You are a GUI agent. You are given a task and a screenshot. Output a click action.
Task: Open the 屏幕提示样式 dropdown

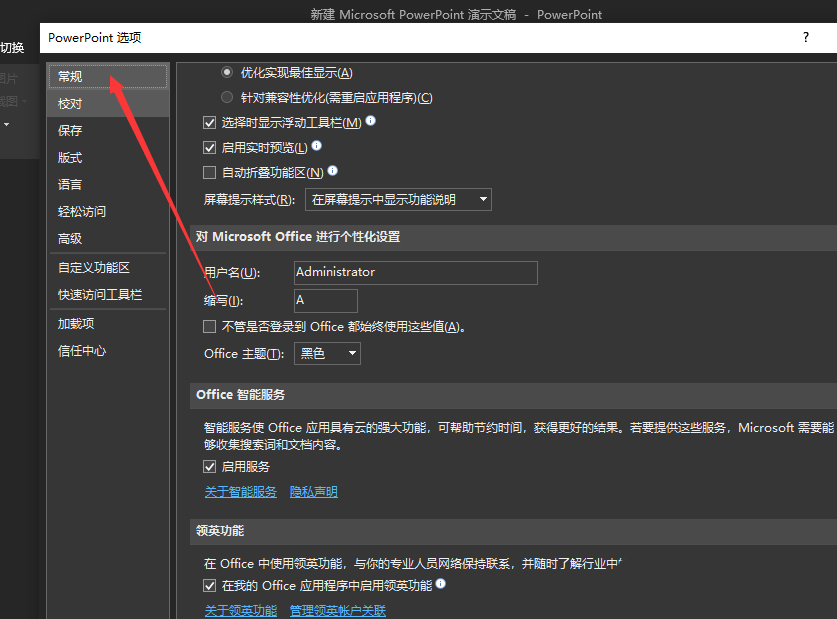398,200
